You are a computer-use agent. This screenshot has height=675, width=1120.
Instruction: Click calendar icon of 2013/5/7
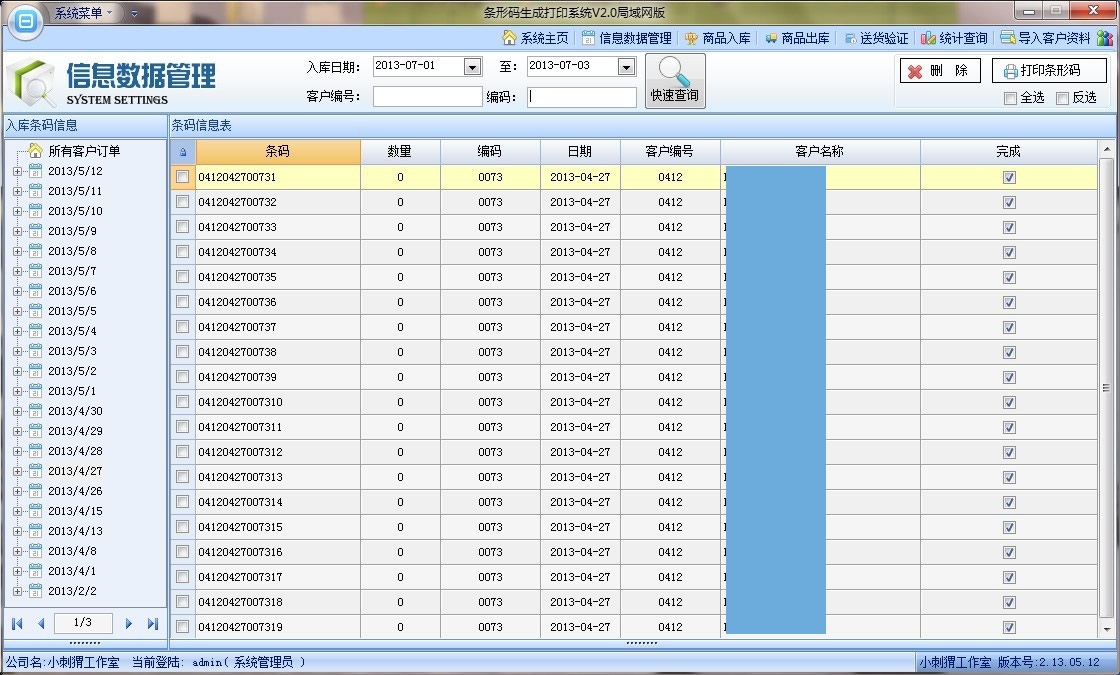tap(35, 271)
